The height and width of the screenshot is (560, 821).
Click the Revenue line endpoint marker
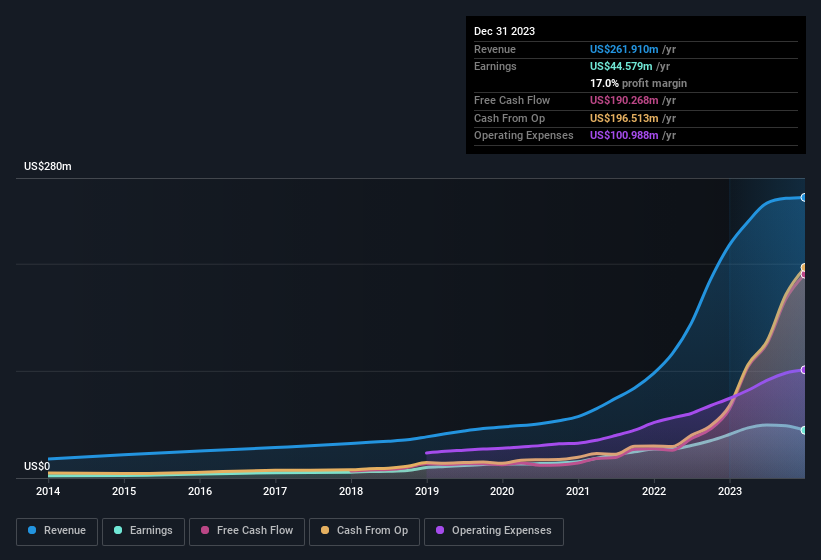(x=804, y=197)
